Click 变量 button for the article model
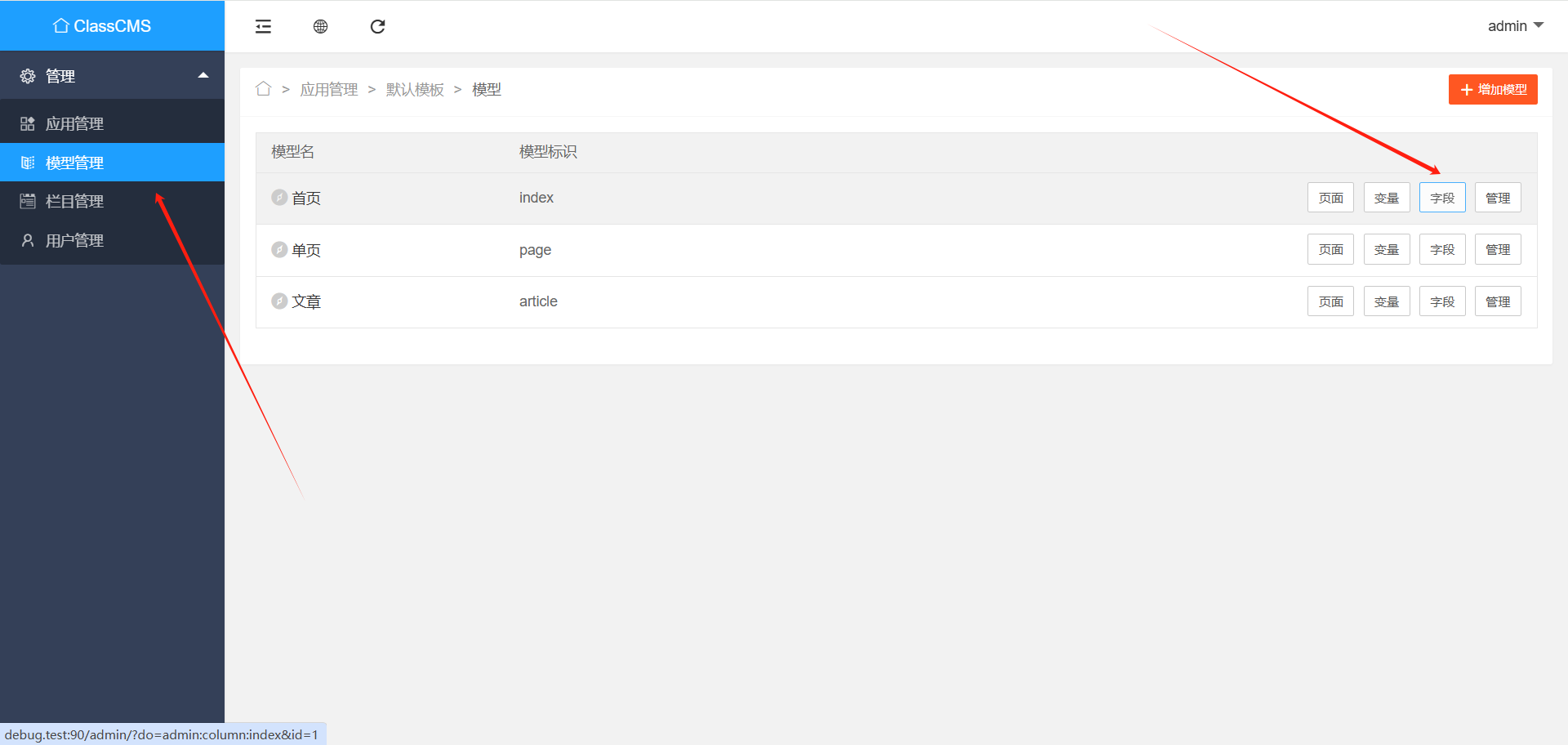The image size is (1568, 745). (1386, 301)
